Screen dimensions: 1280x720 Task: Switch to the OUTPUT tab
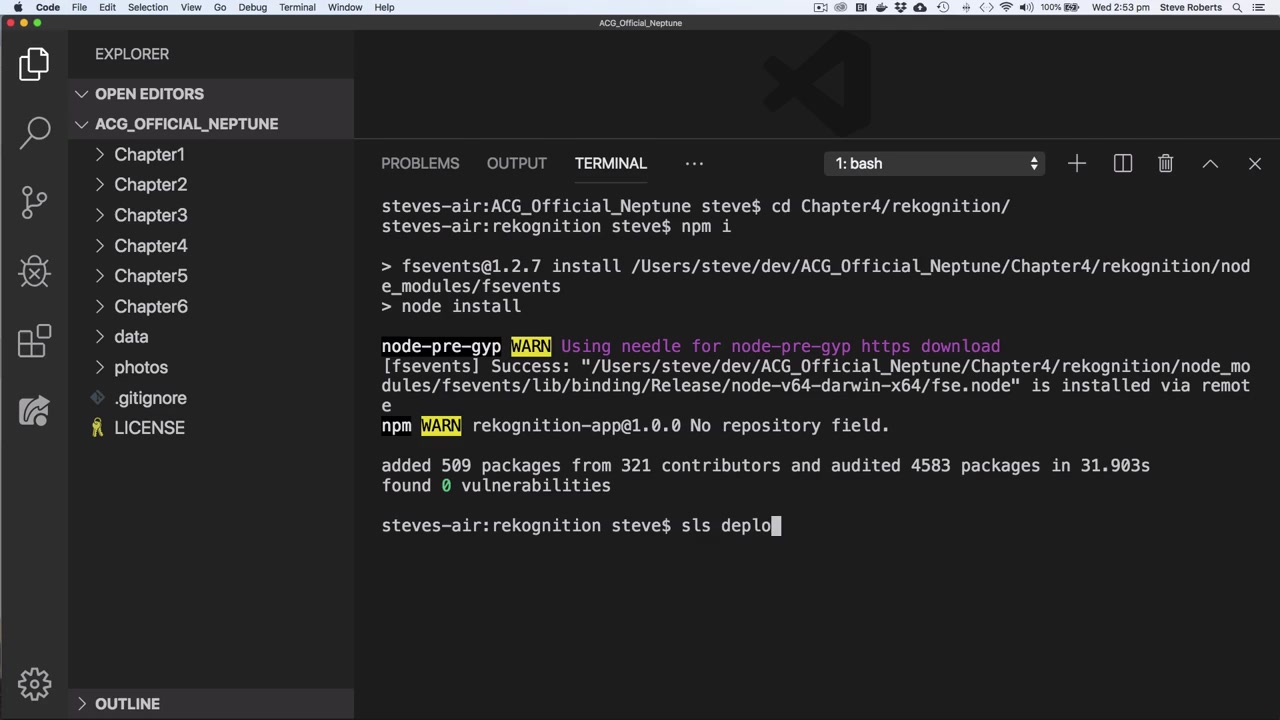517,163
